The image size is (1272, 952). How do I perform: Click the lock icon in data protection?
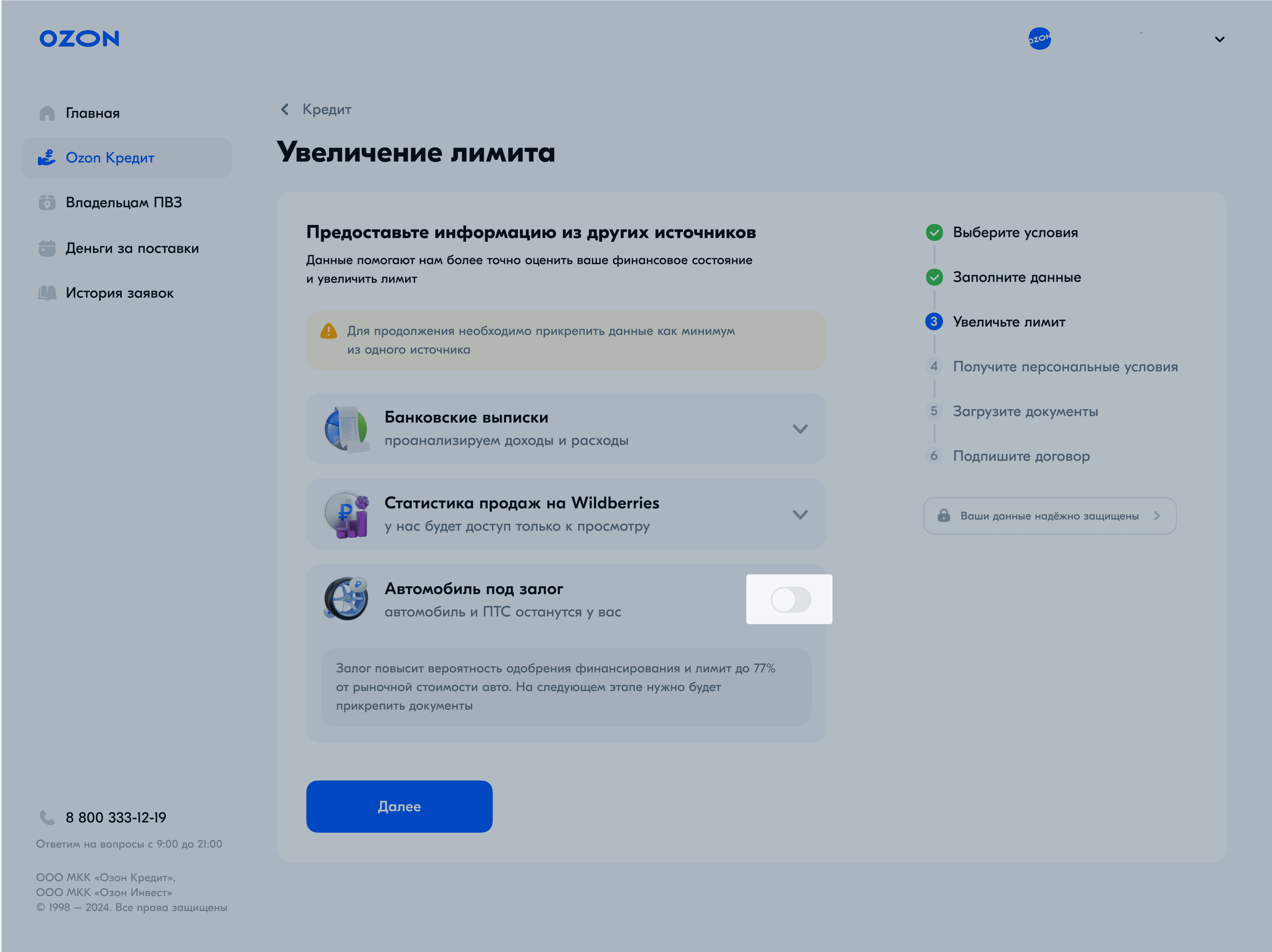pyautogui.click(x=944, y=515)
